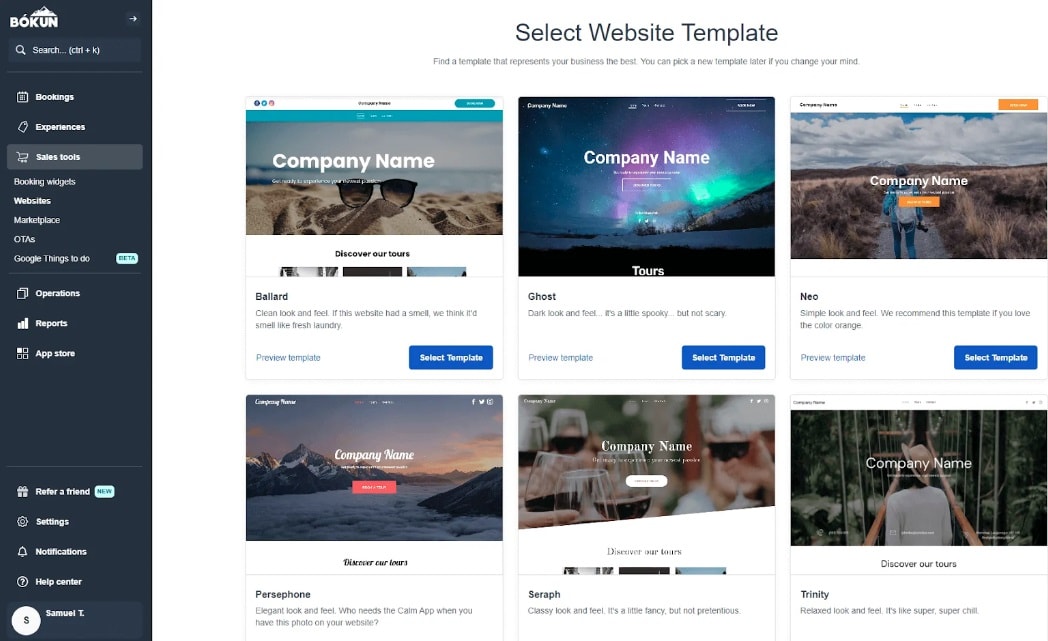1048x641 pixels.
Task: Click the Refer a friend gift icon
Action: 22,492
